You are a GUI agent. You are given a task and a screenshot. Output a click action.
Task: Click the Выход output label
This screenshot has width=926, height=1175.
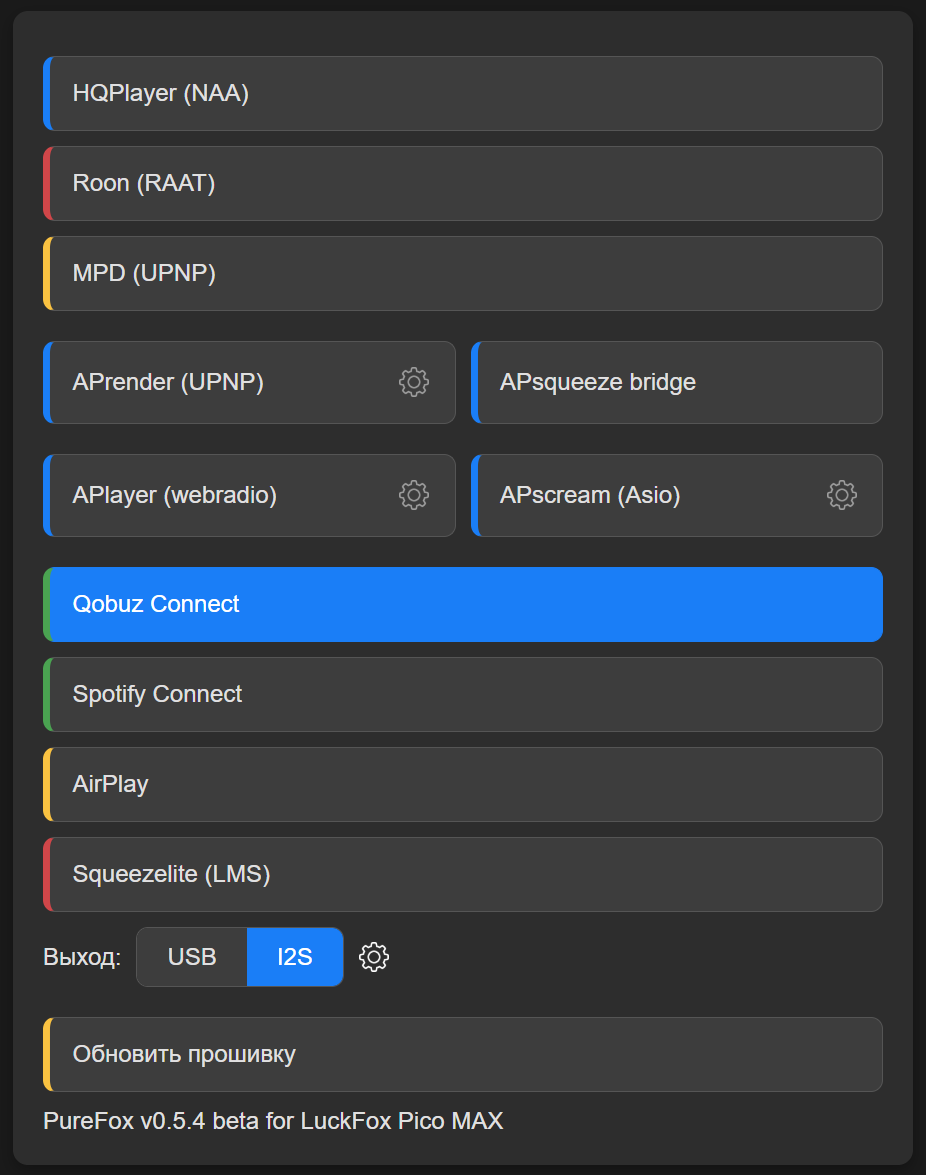(82, 958)
